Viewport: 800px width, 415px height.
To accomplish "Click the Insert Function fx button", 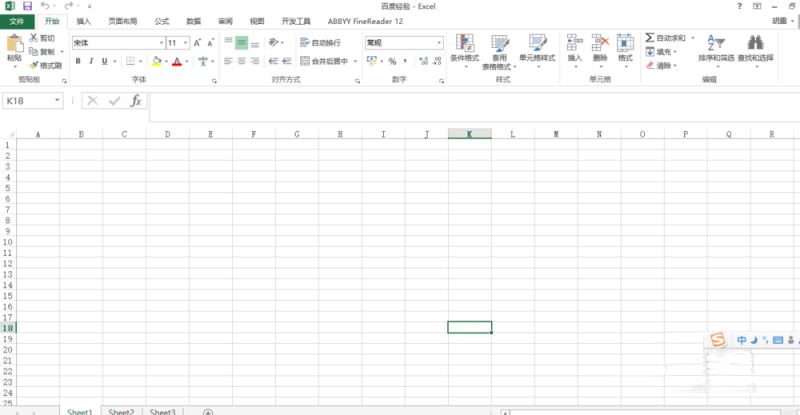I will click(136, 101).
